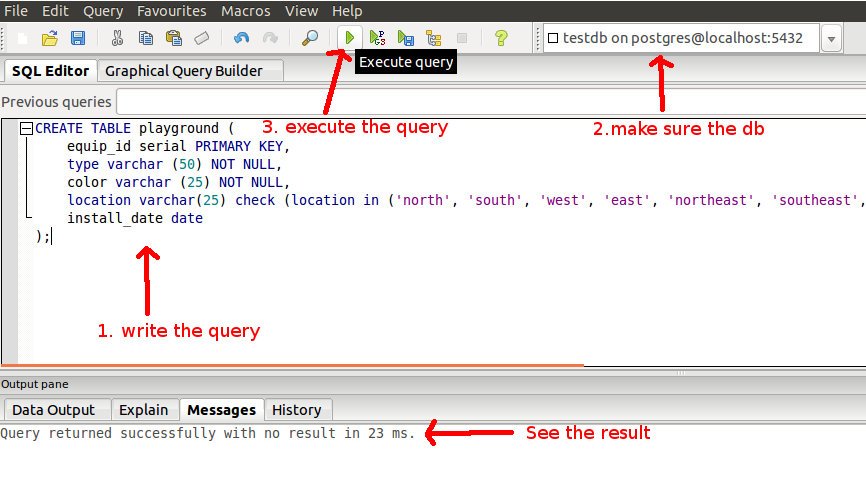Viewport: 866px width, 497px height.
Task: Open Find with the magnifying glass icon
Action: (310, 38)
